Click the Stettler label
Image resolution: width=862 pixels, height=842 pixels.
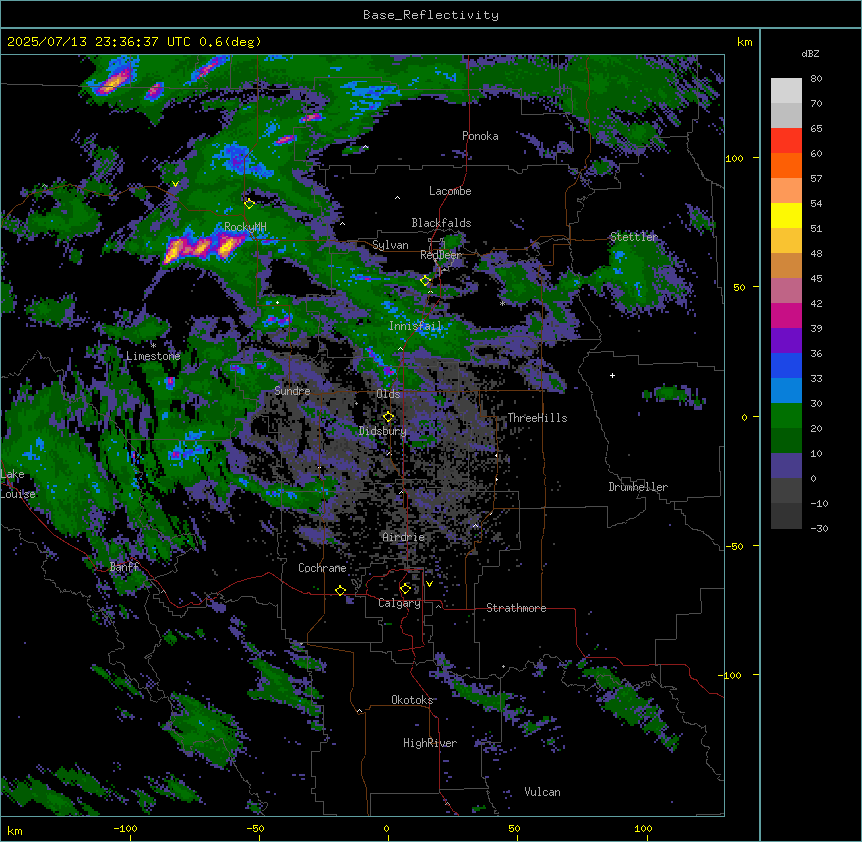pyautogui.click(x=634, y=237)
